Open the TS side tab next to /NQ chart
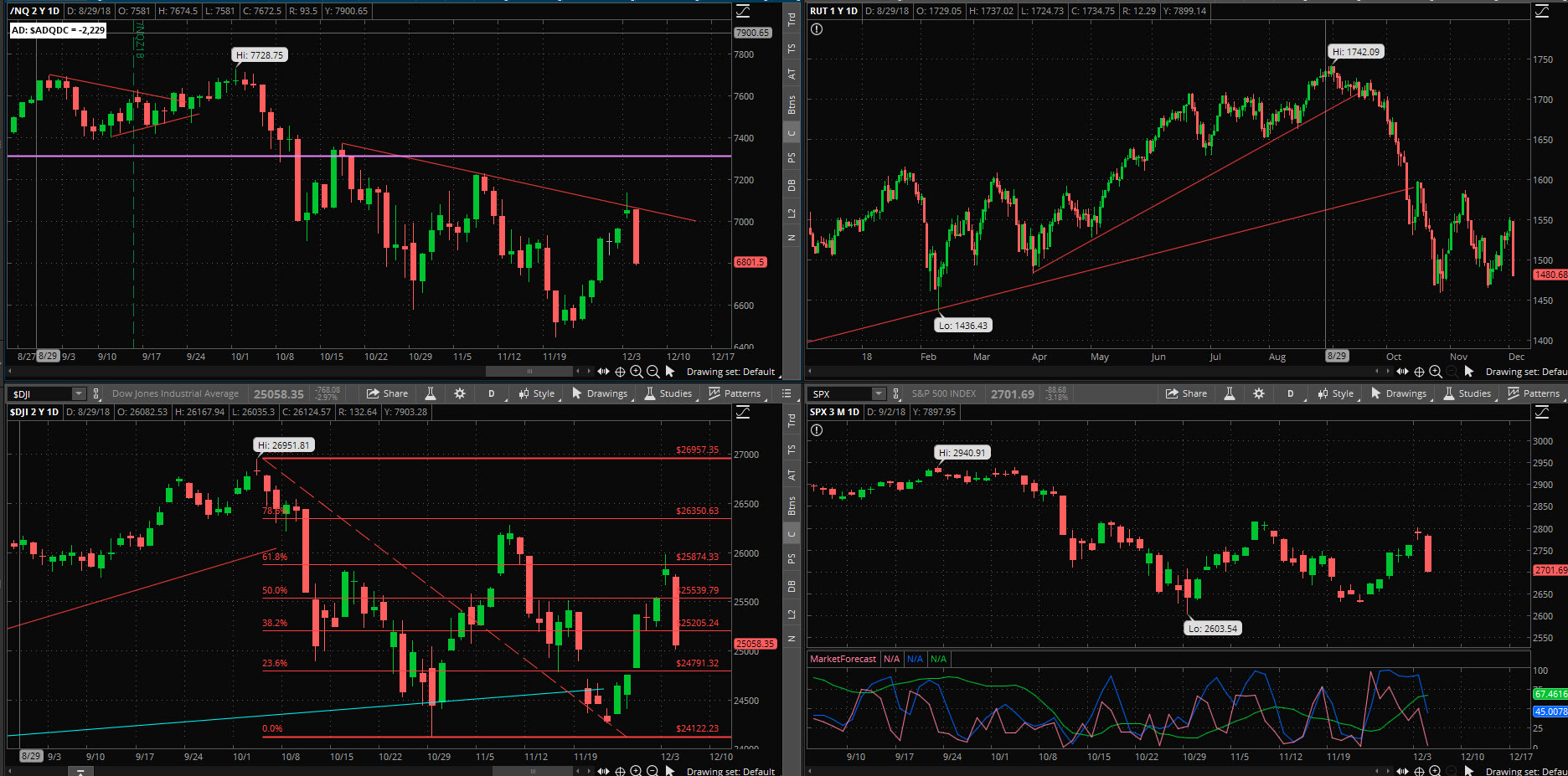This screenshot has width=1568, height=776. (x=792, y=49)
